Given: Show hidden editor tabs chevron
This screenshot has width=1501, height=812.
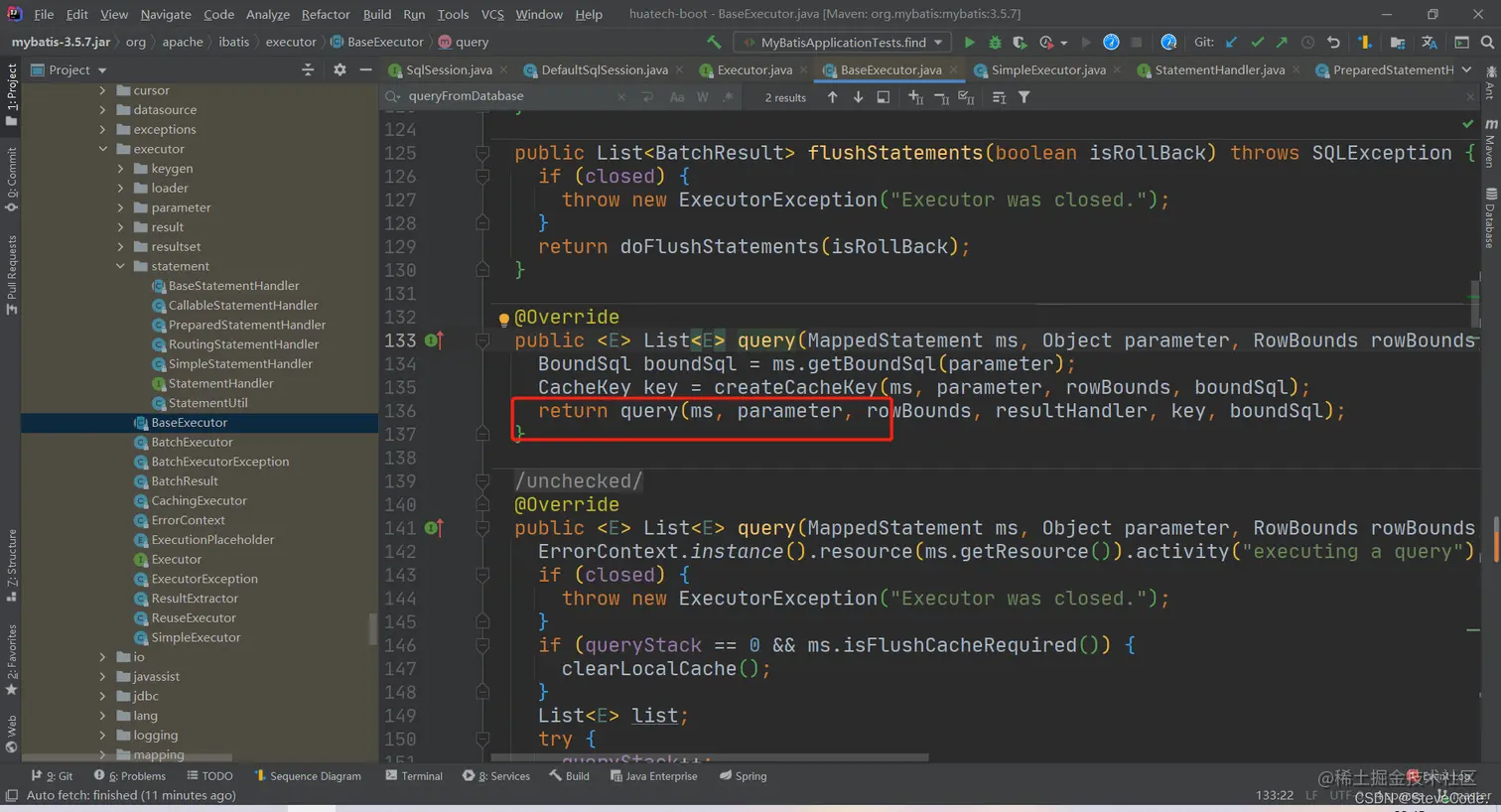Looking at the screenshot, I should [1466, 69].
